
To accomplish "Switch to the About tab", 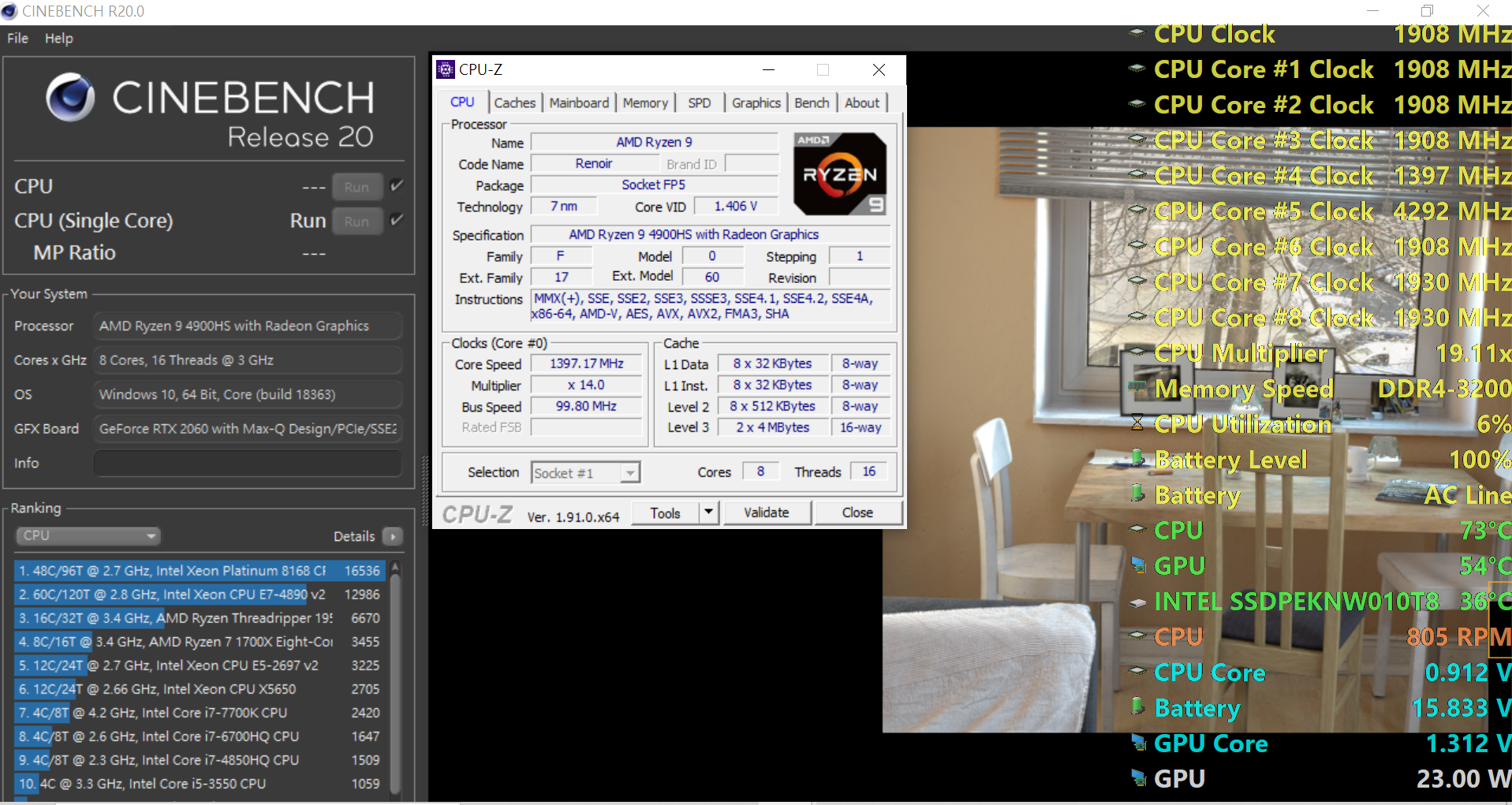I will tap(862, 102).
